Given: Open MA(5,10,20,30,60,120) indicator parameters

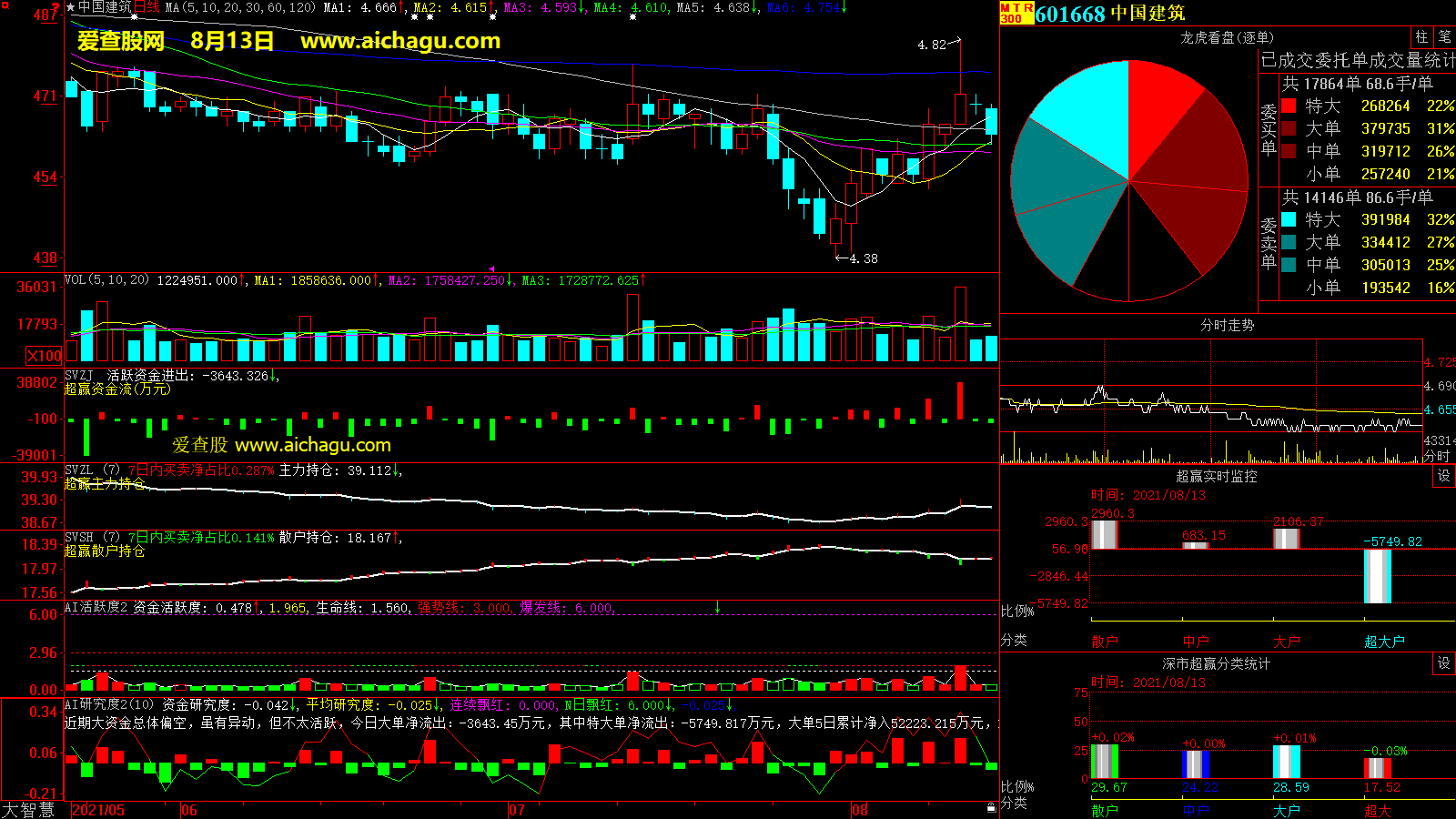Looking at the screenshot, I should pos(240,7).
